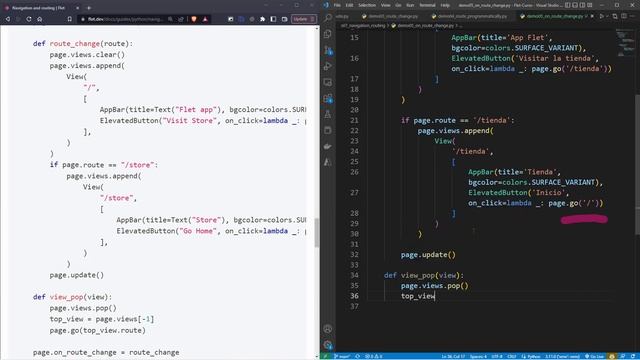Click the errors and warnings count in status bar
Screen dimensions: 640x360
[x=373, y=356]
